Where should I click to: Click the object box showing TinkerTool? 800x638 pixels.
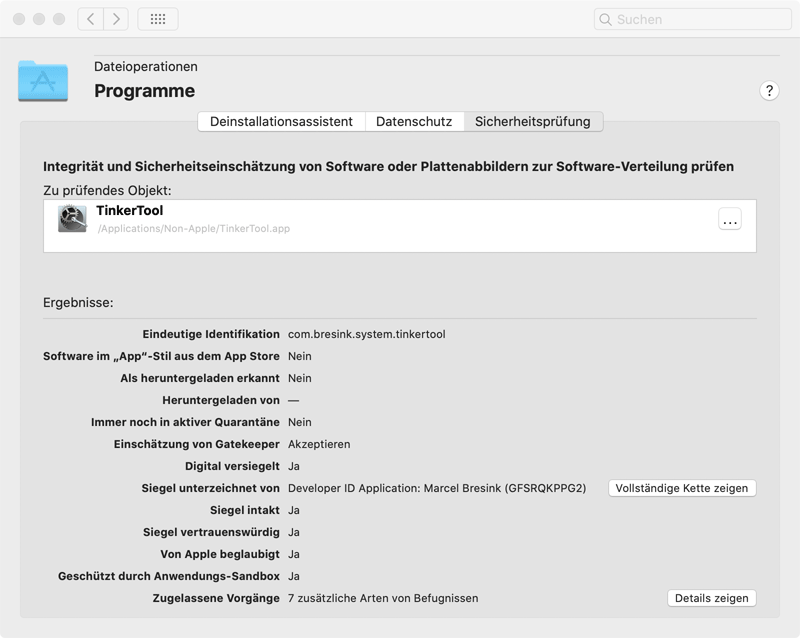click(399, 226)
